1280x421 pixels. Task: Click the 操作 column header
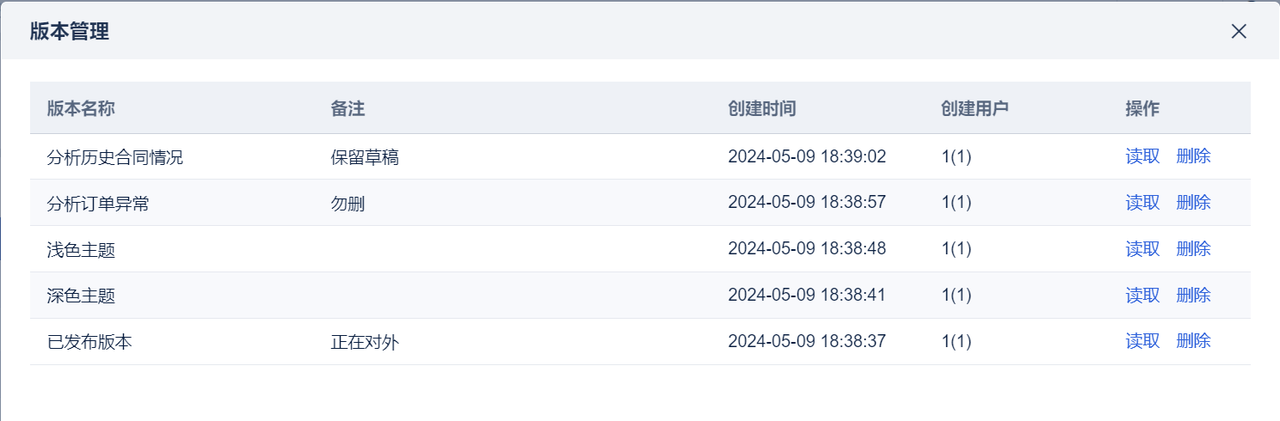[x=1142, y=108]
